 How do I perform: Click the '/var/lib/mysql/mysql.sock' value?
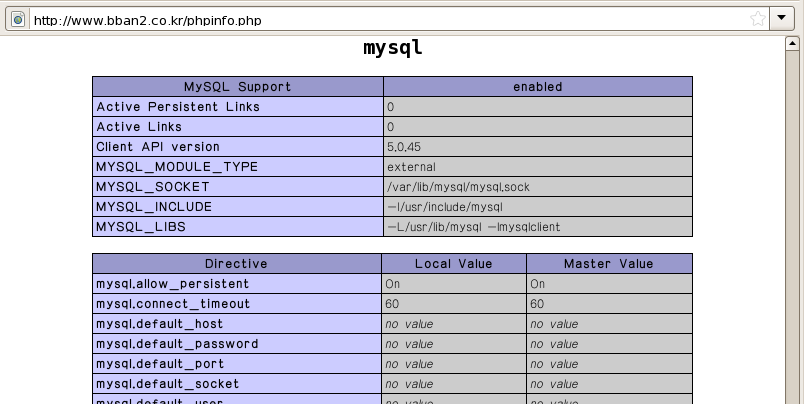458,187
